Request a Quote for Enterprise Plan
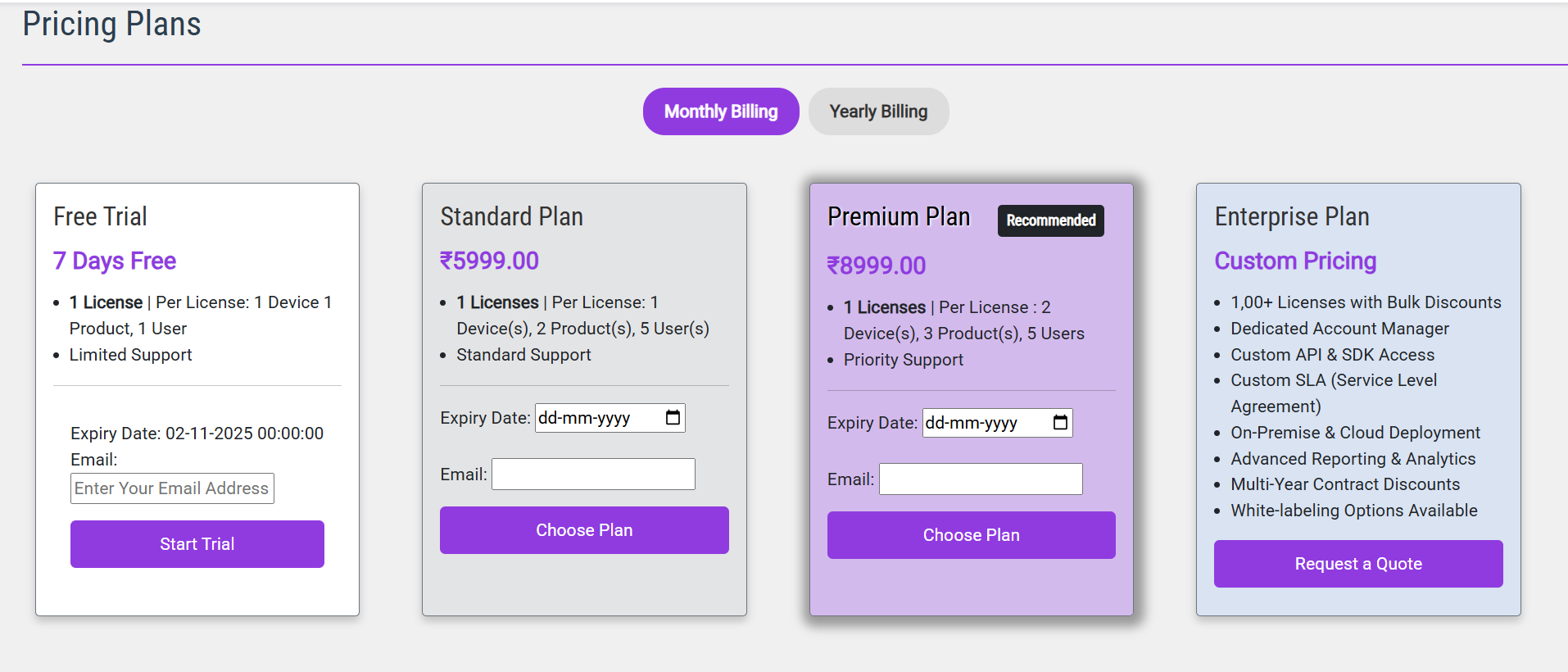The height and width of the screenshot is (672, 1568). pos(1357,563)
